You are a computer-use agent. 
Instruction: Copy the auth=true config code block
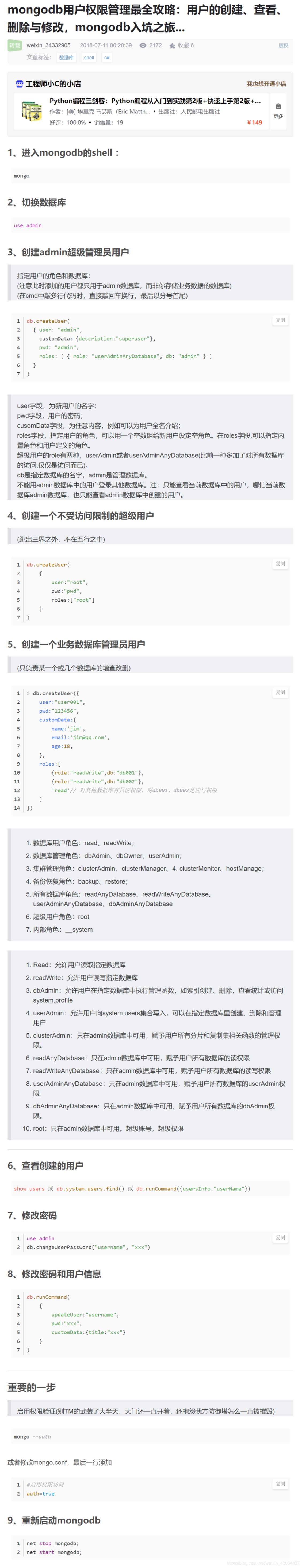click(x=280, y=1484)
